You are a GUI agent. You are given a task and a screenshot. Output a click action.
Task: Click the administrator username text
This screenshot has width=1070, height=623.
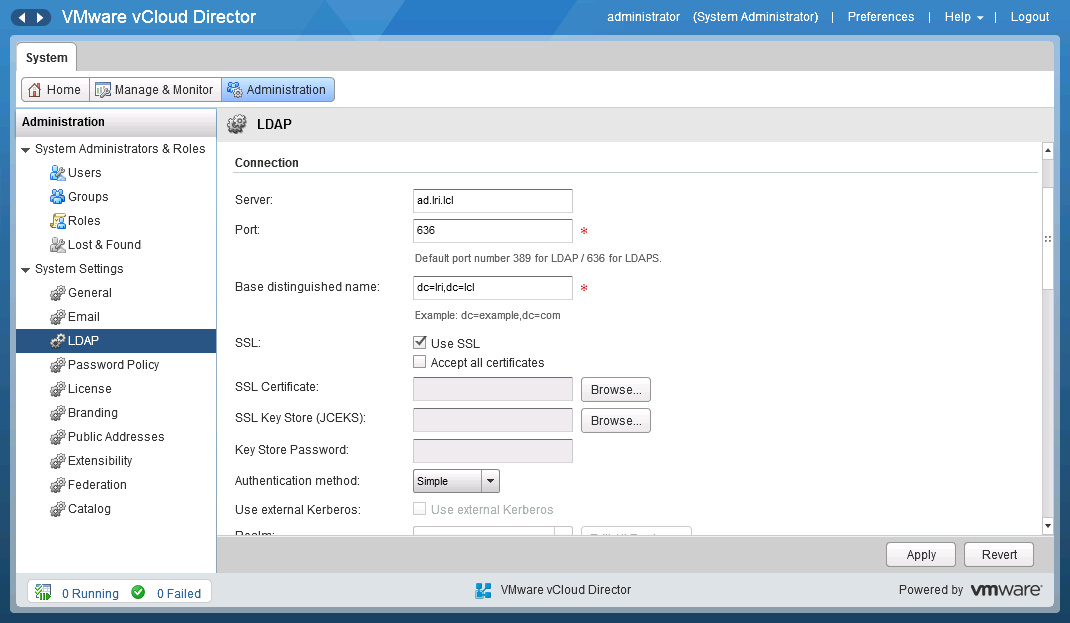click(x=644, y=17)
